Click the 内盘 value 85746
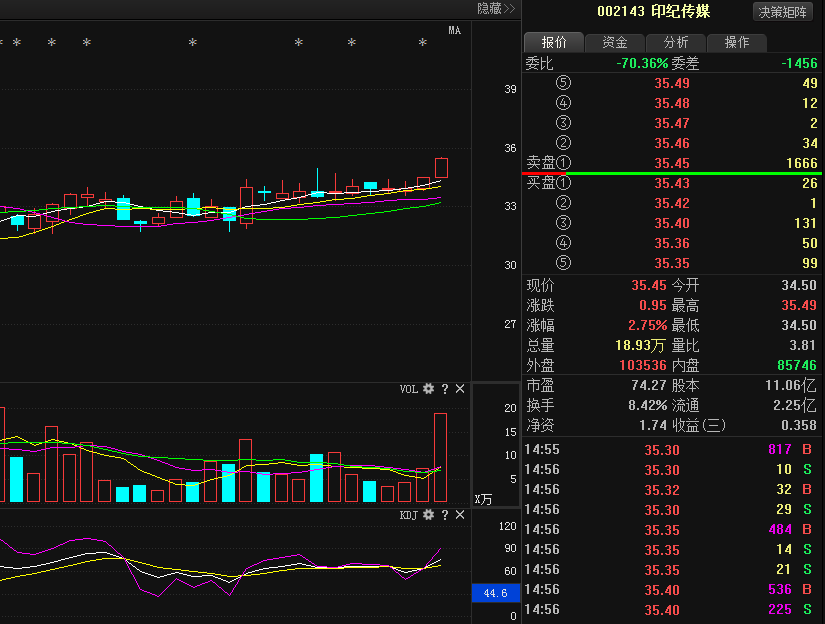Image resolution: width=825 pixels, height=624 pixels. [797, 365]
